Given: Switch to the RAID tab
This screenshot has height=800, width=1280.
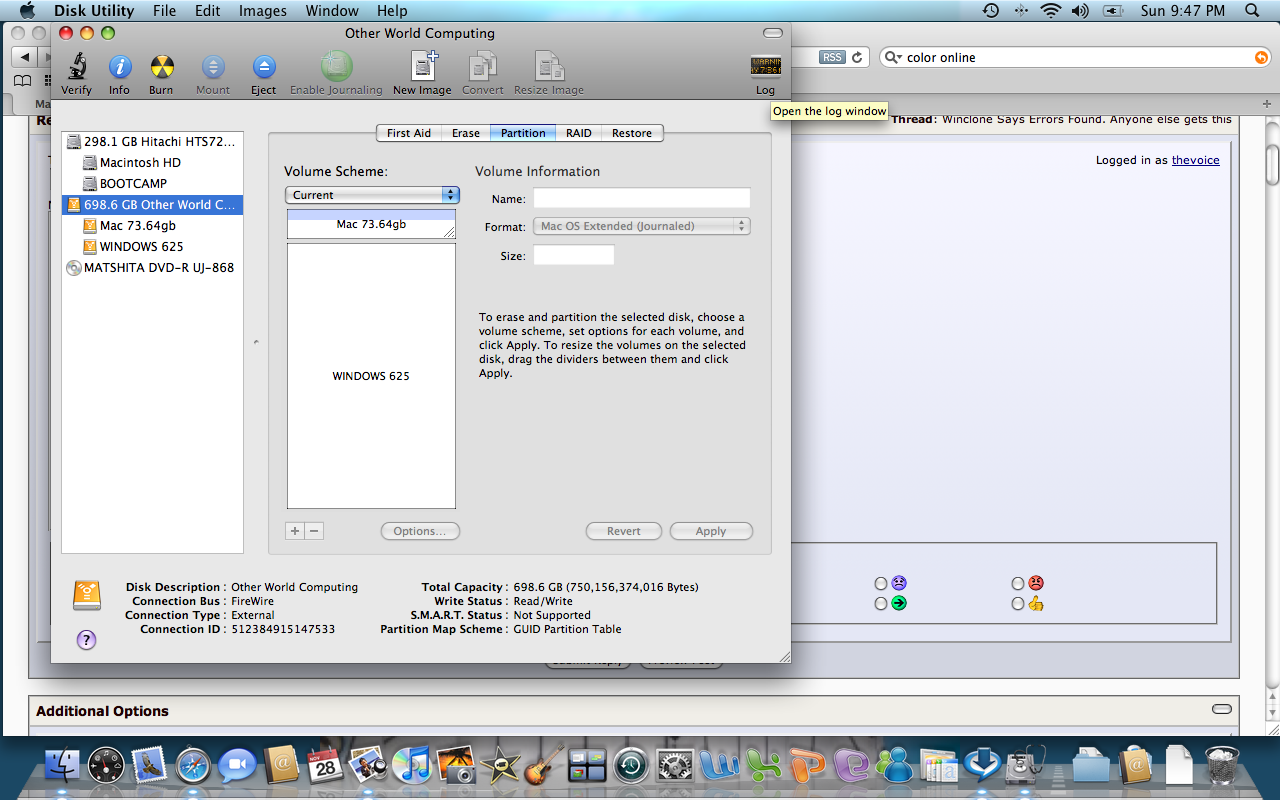Looking at the screenshot, I should 579,133.
